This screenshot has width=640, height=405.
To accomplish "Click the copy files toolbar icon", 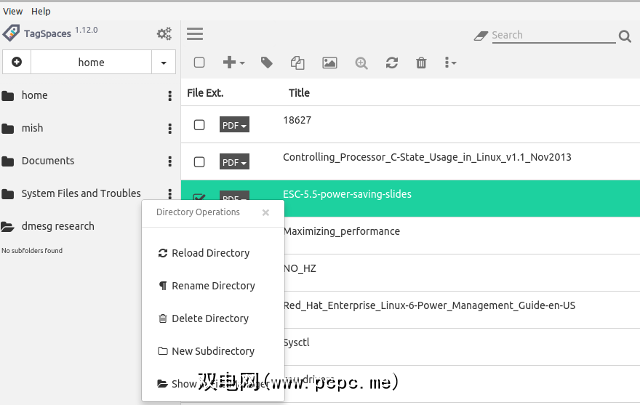I will click(x=297, y=62).
